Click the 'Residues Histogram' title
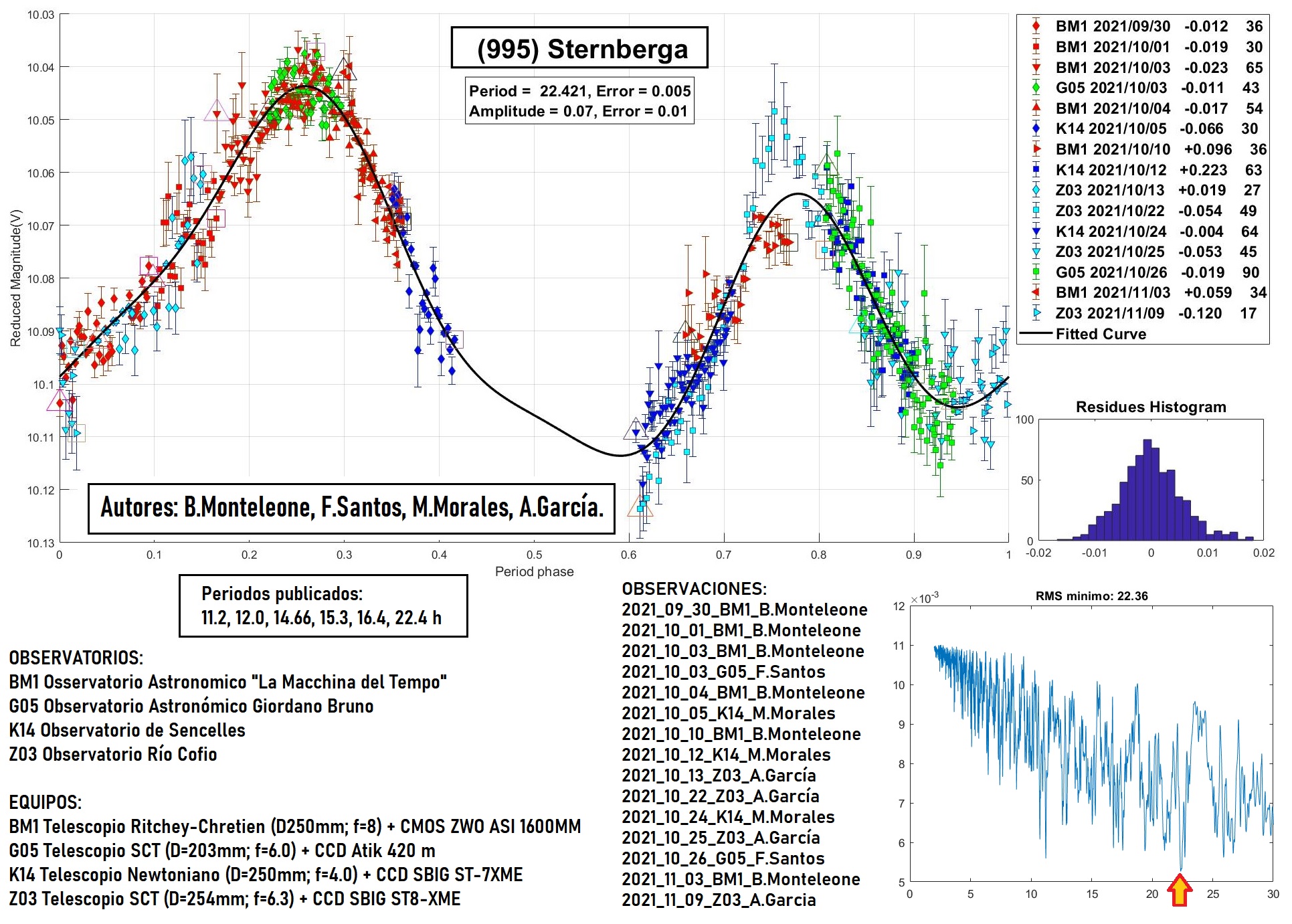The width and height of the screenshot is (1292, 924). click(x=1150, y=407)
